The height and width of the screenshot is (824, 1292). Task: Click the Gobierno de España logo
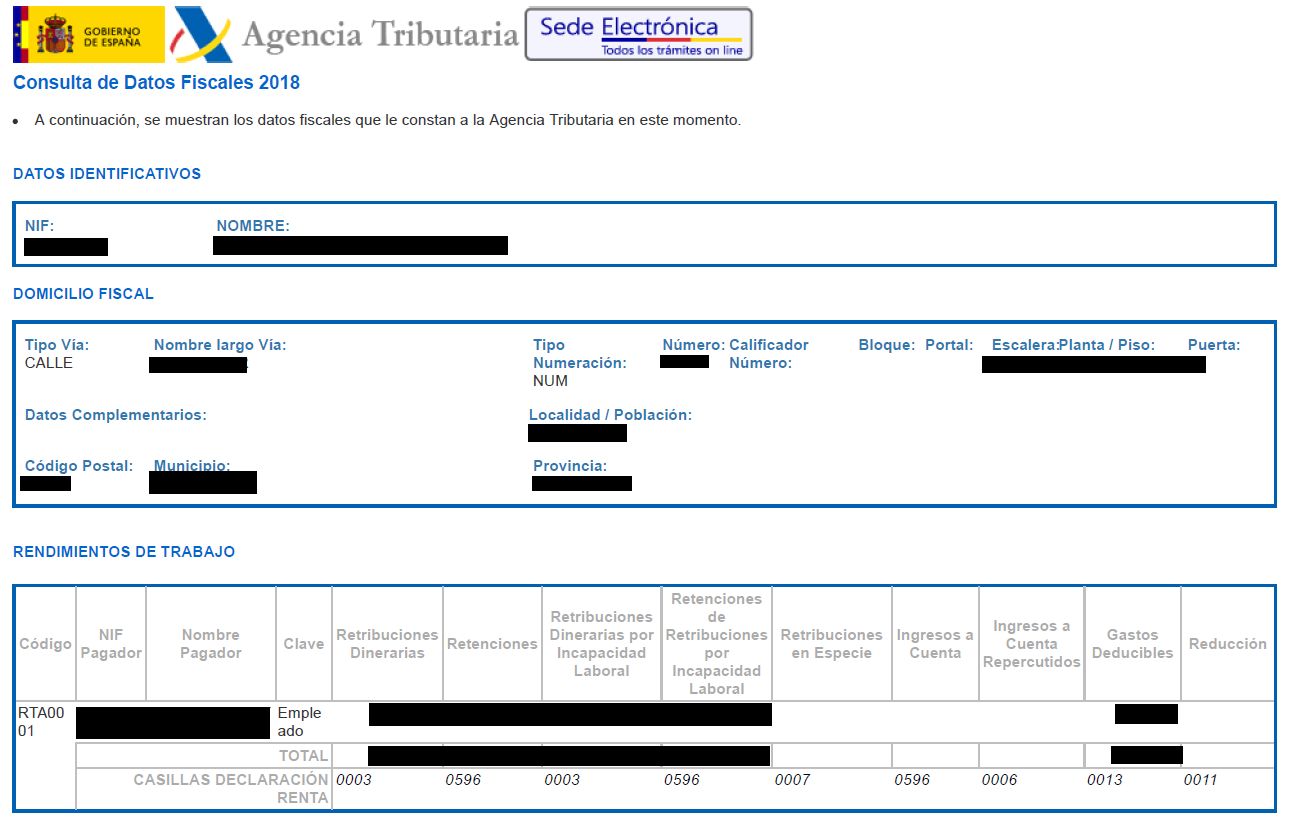[x=89, y=34]
